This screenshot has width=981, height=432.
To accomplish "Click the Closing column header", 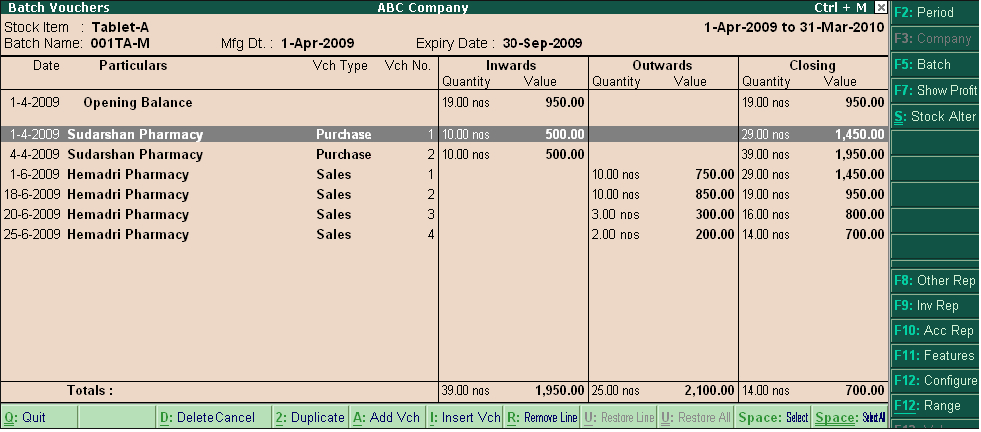I will point(812,65).
